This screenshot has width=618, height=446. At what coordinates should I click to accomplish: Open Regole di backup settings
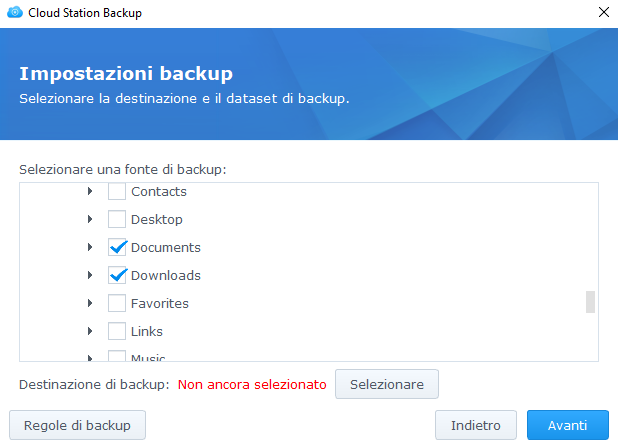pyautogui.click(x=78, y=425)
